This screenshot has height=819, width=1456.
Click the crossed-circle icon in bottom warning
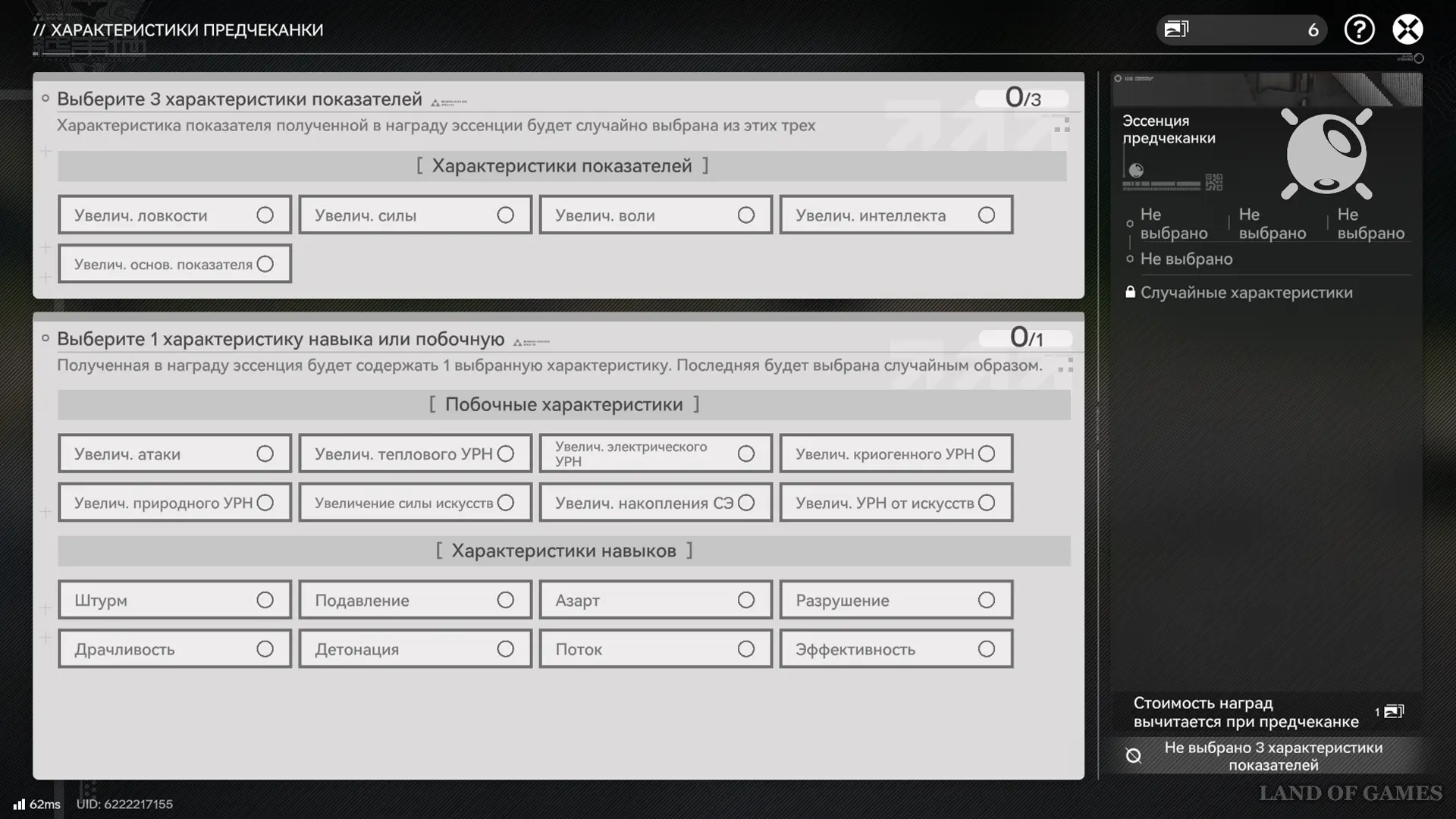(x=1133, y=756)
